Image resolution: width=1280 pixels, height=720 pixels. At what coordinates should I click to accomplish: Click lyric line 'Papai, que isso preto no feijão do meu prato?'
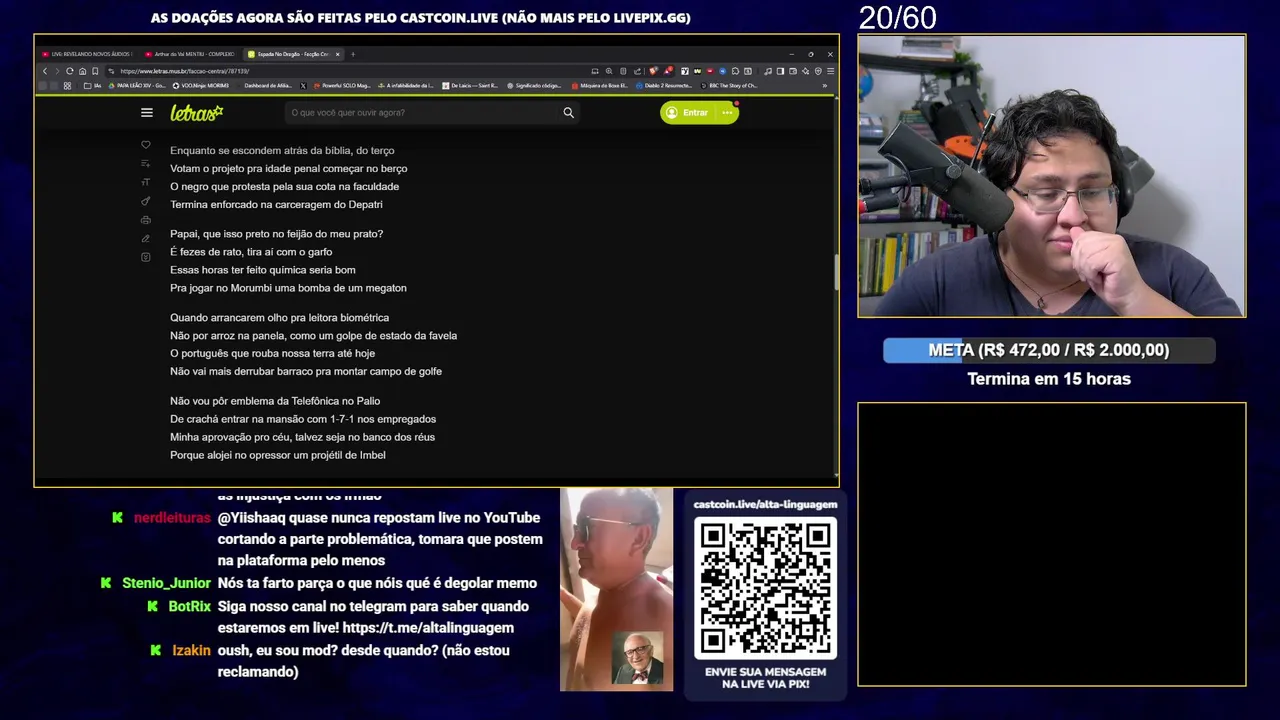[x=277, y=234]
